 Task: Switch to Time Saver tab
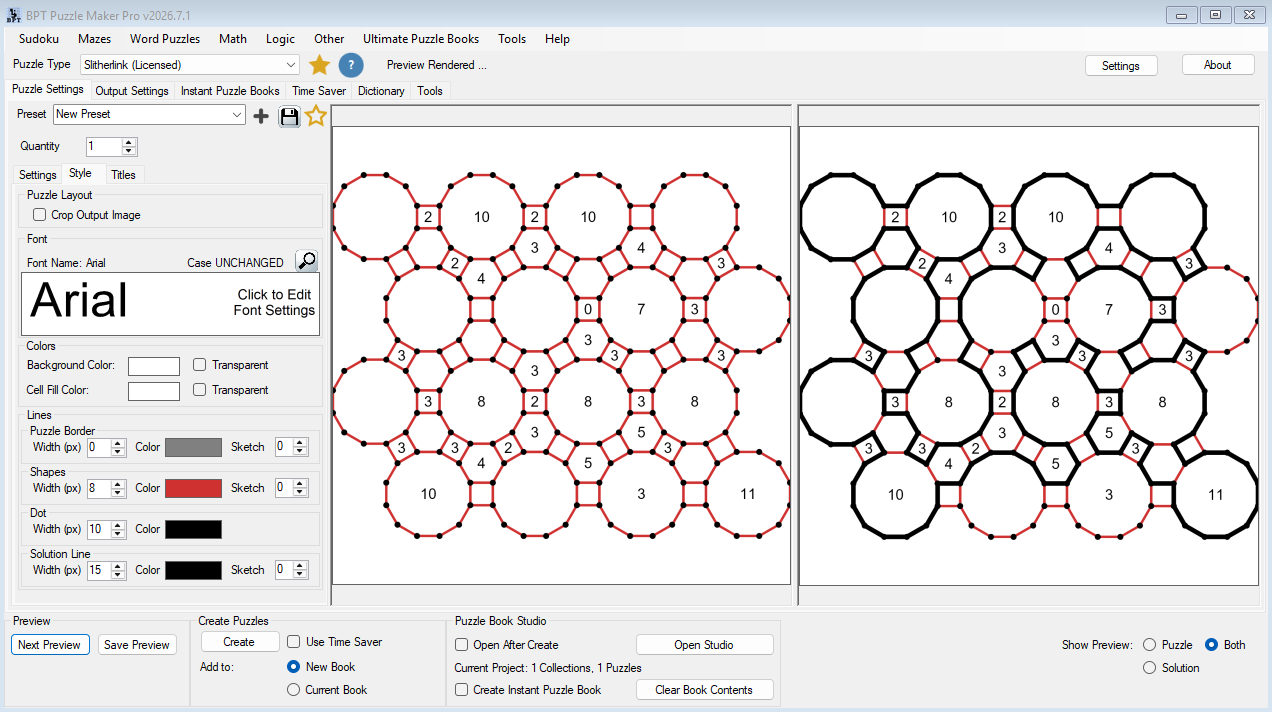tap(319, 91)
